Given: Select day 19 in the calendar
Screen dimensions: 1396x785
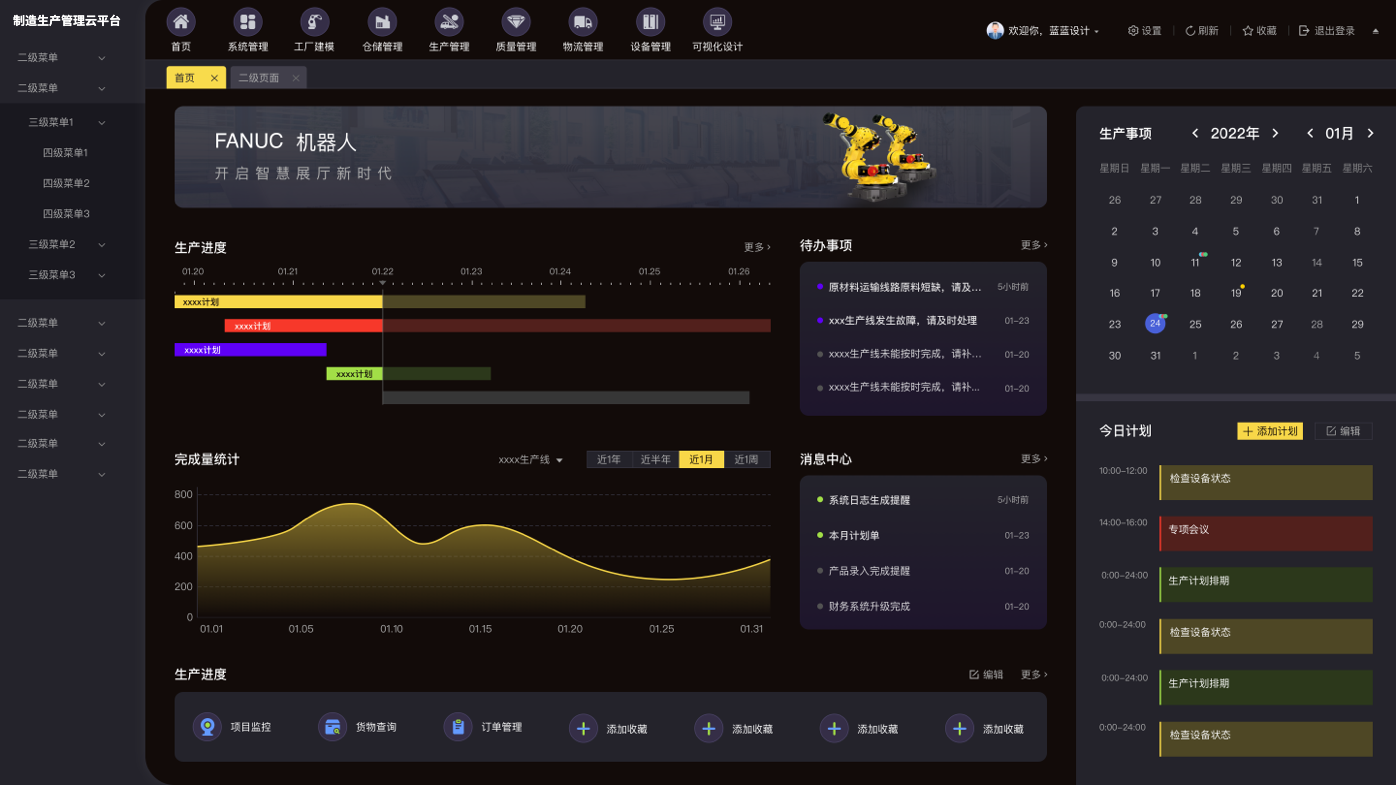Looking at the screenshot, I should click(x=1236, y=293).
